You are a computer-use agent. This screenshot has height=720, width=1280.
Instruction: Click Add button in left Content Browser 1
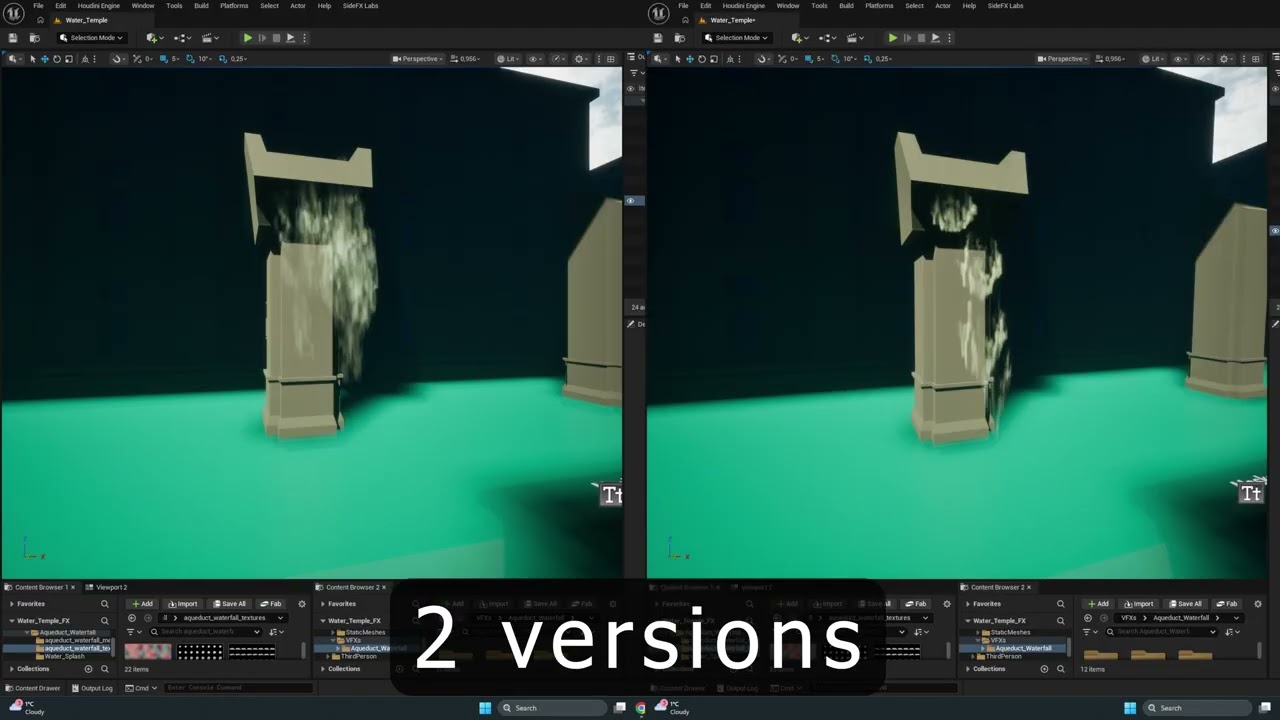tap(142, 604)
